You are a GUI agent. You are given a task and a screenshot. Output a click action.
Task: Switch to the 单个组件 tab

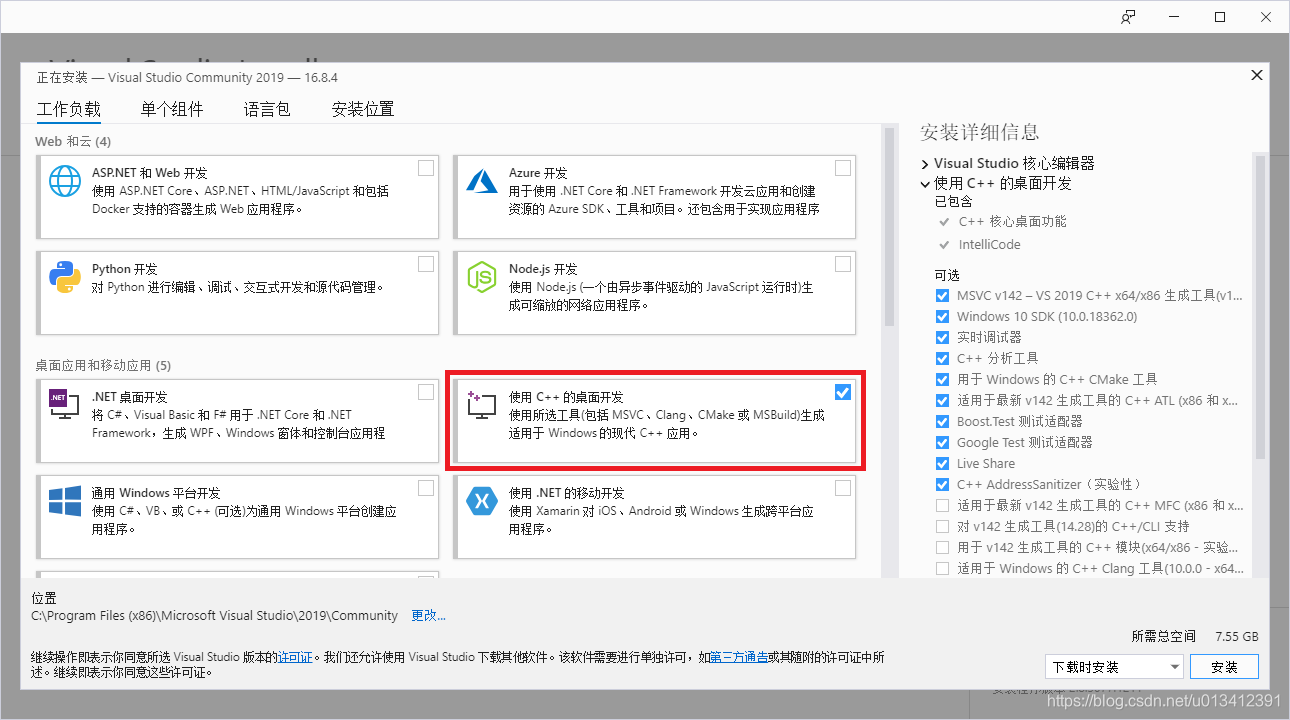[x=172, y=110]
